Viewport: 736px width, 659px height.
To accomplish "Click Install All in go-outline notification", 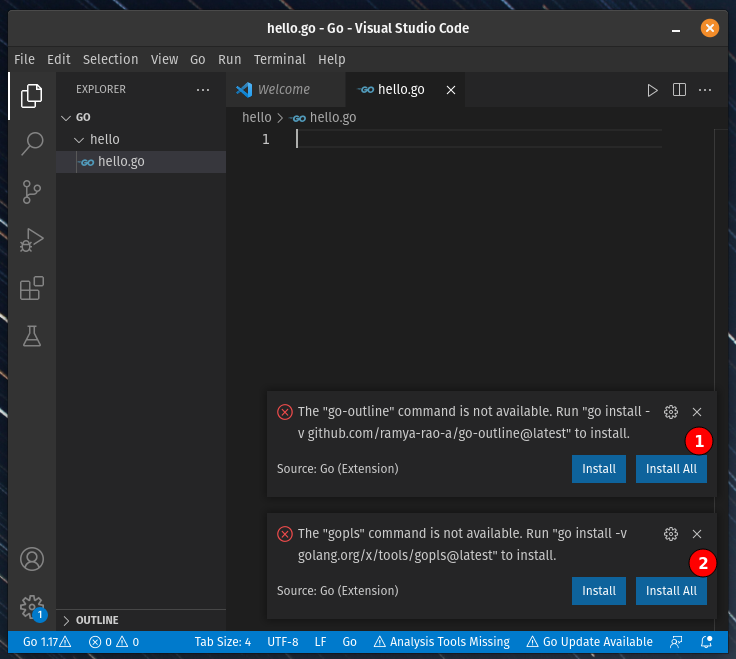I will click(x=671, y=469).
